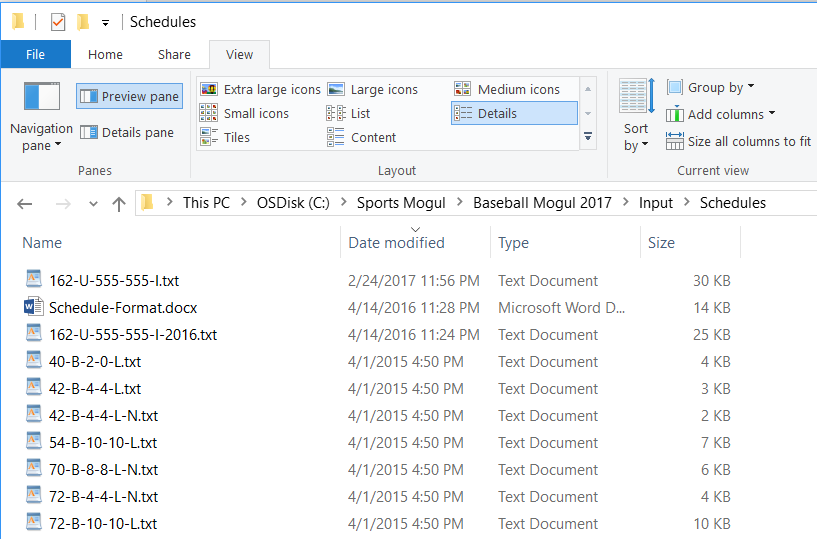Toggle the Details pane

127,132
